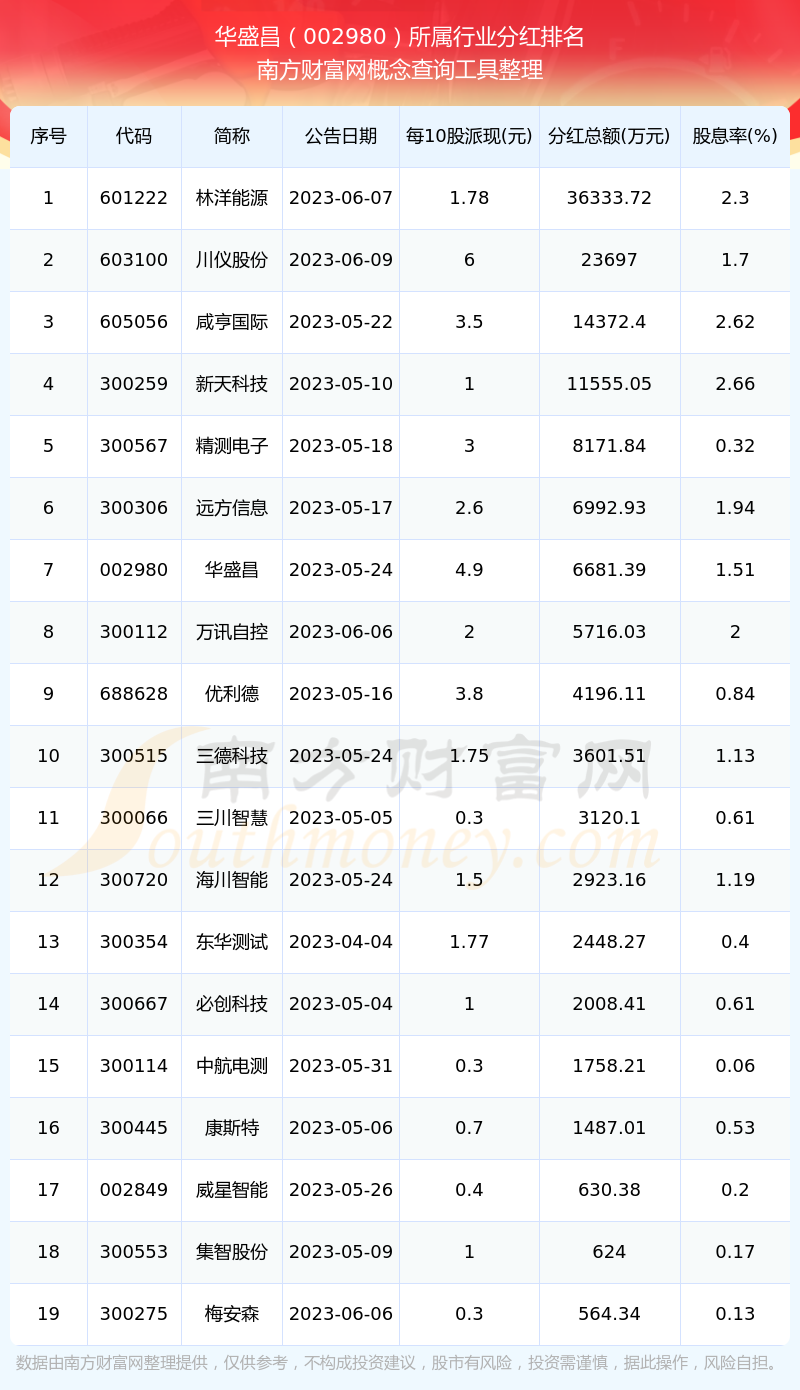This screenshot has height=1390, width=800.
Task: Select the 公告日期 column header
Action: (341, 136)
